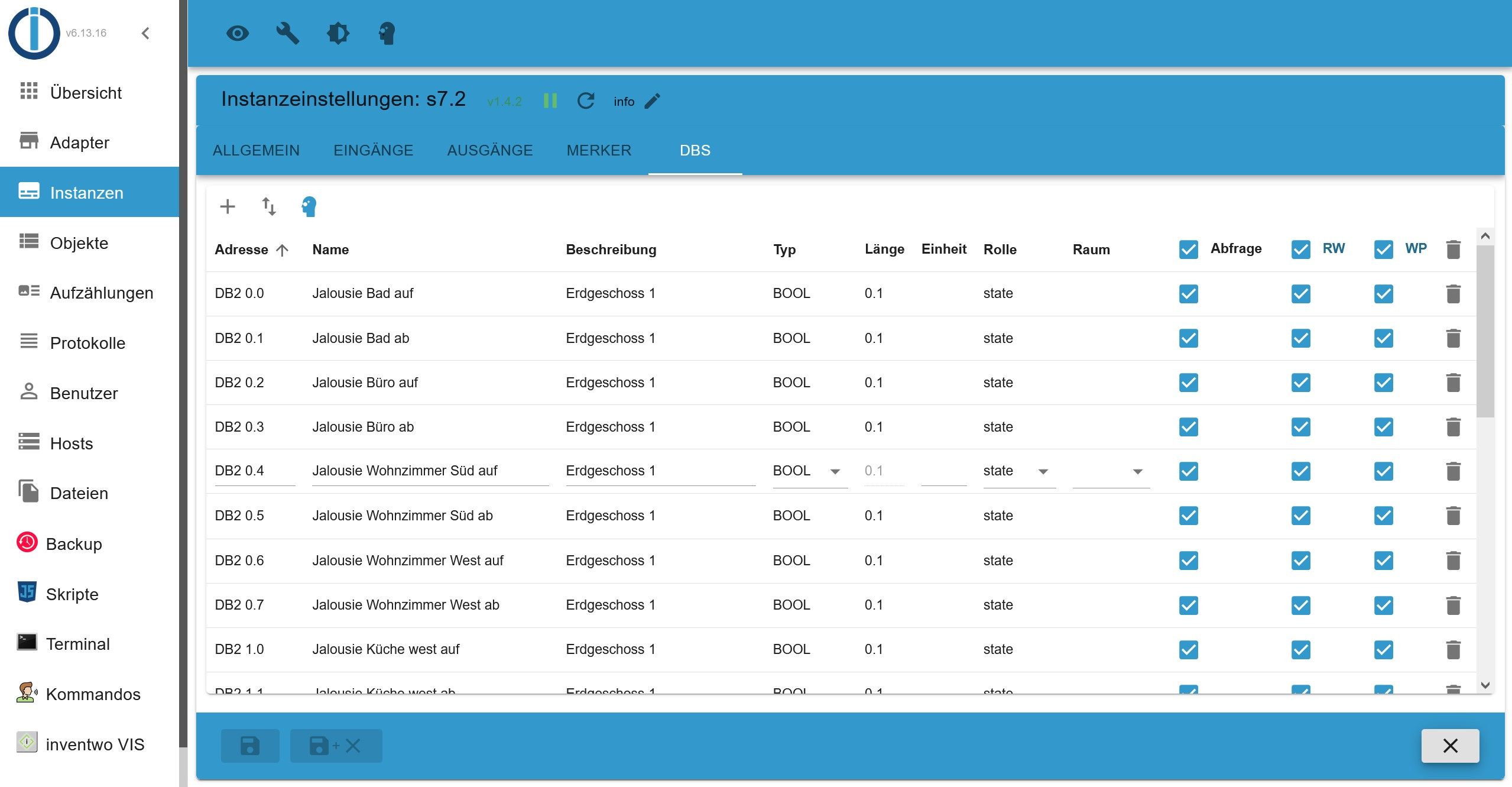This screenshot has width=1512, height=787.
Task: Click the import/export arrows icon
Action: (x=269, y=206)
